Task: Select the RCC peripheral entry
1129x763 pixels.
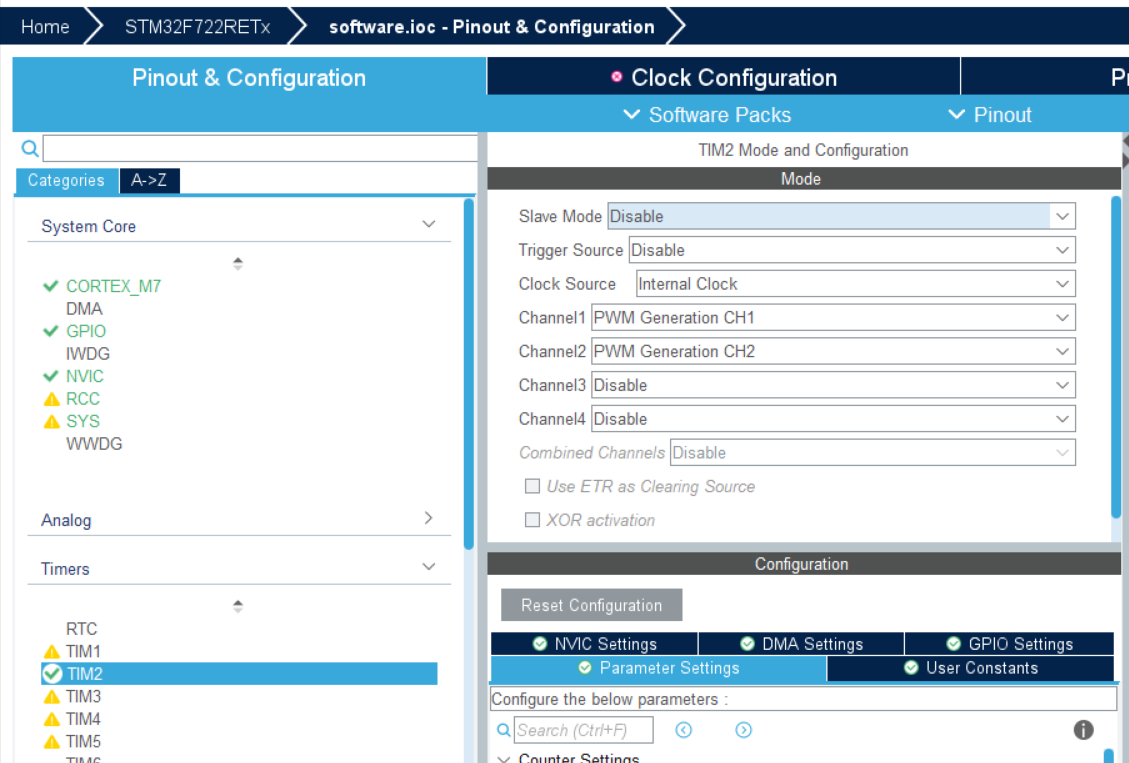Action: pyautogui.click(x=83, y=399)
